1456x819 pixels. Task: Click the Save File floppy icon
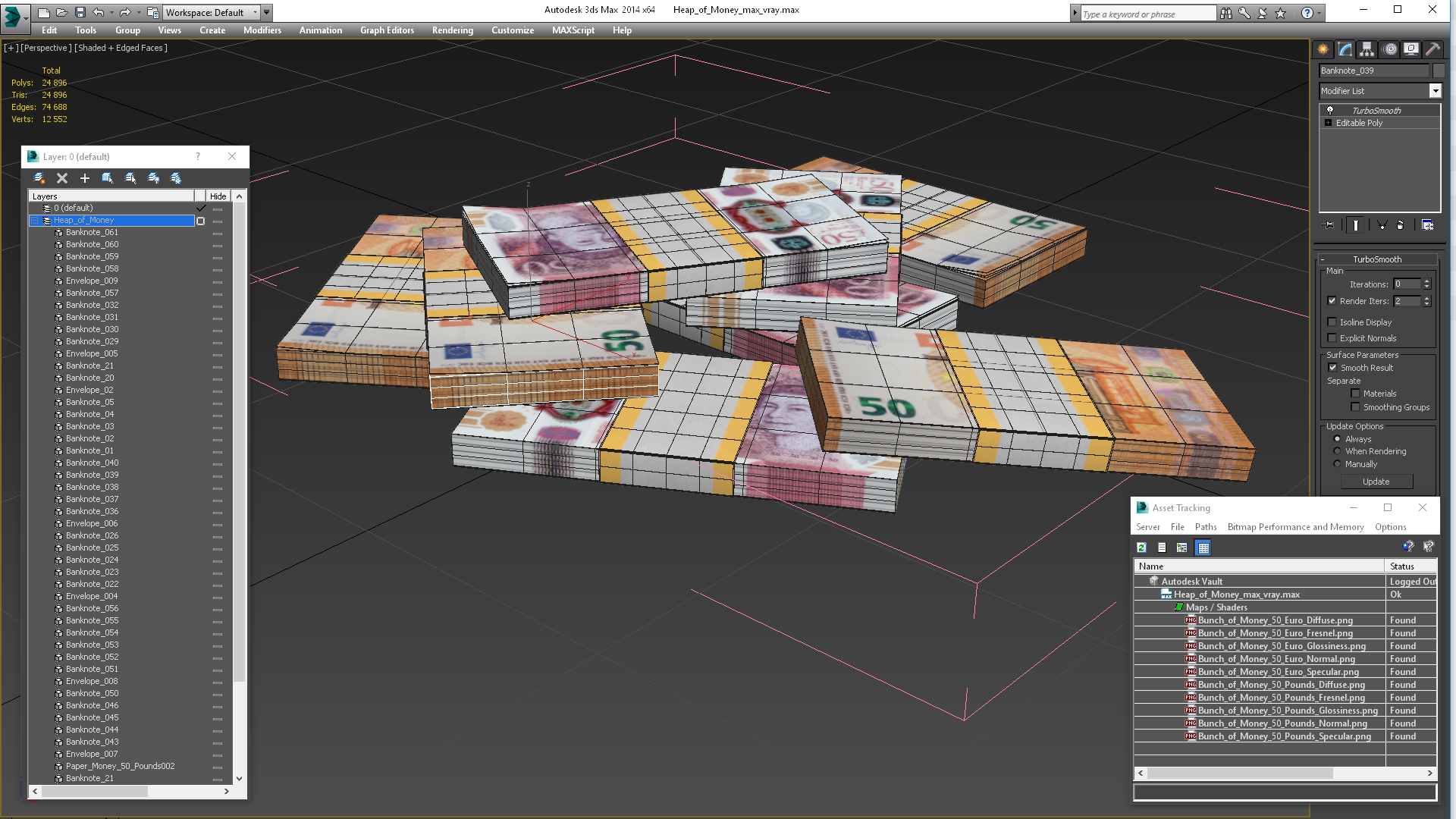pos(79,13)
